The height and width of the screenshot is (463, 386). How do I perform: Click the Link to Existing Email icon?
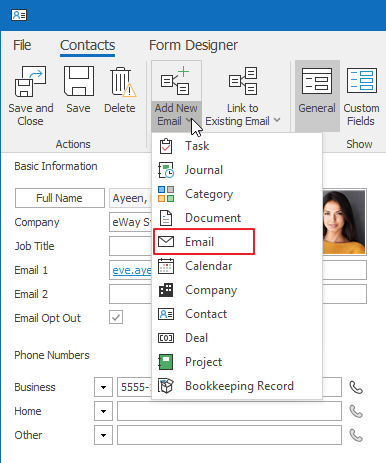(243, 81)
